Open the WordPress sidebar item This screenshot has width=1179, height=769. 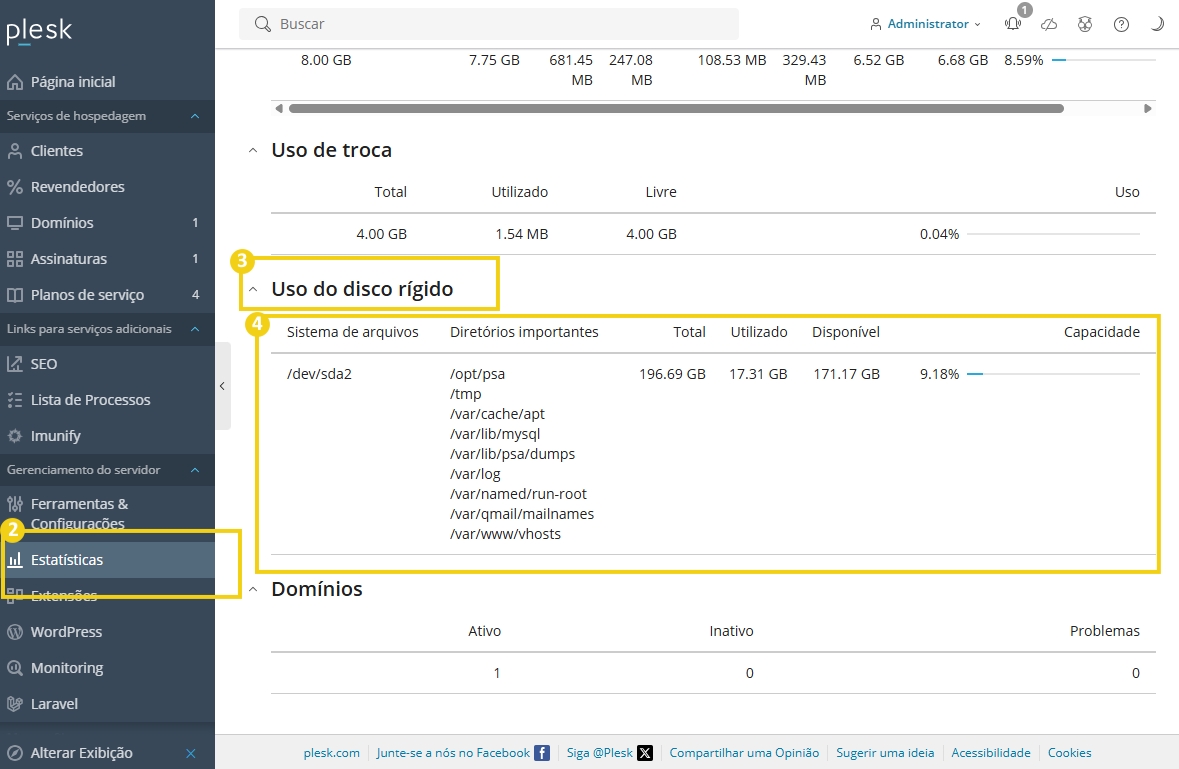click(x=66, y=632)
